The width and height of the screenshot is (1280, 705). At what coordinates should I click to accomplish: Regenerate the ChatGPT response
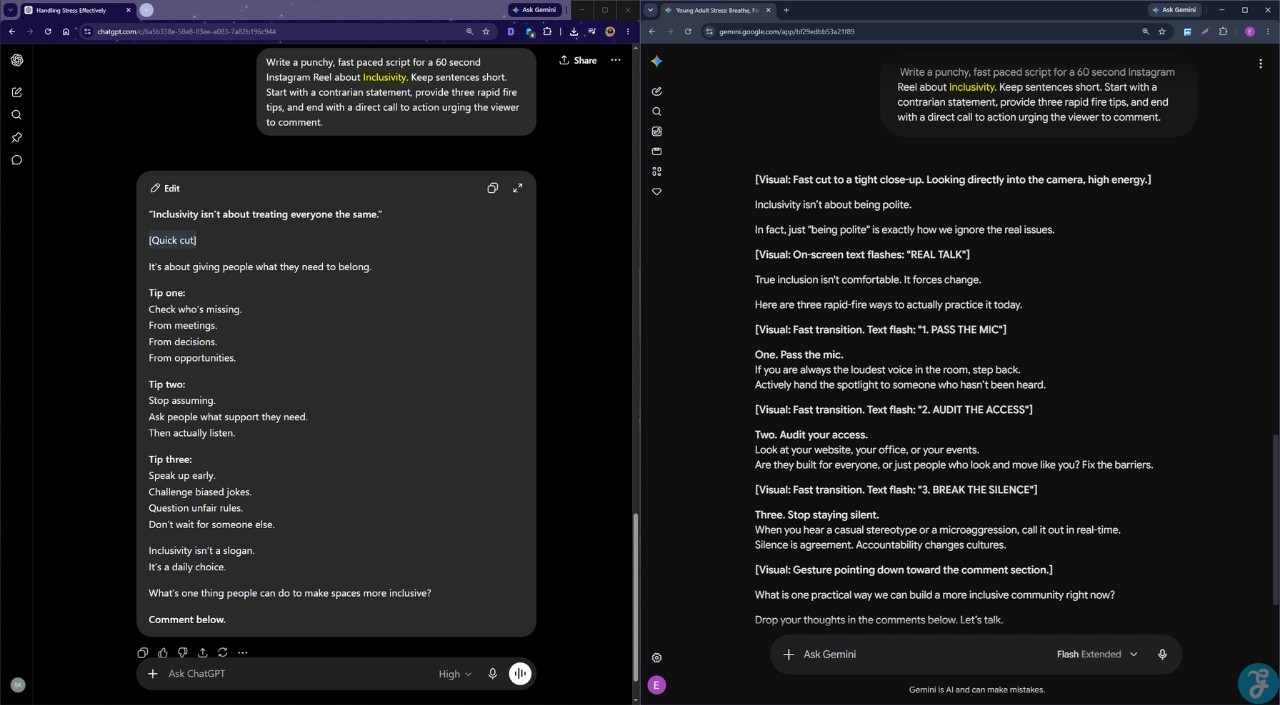point(222,653)
